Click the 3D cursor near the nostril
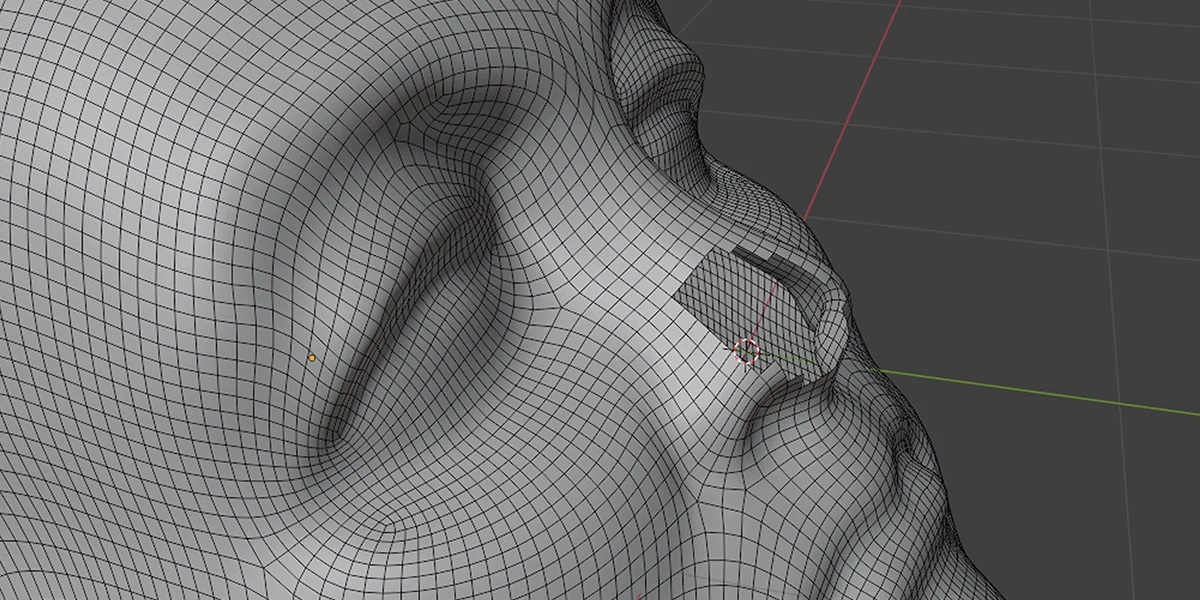Image resolution: width=1200 pixels, height=600 pixels. point(746,351)
